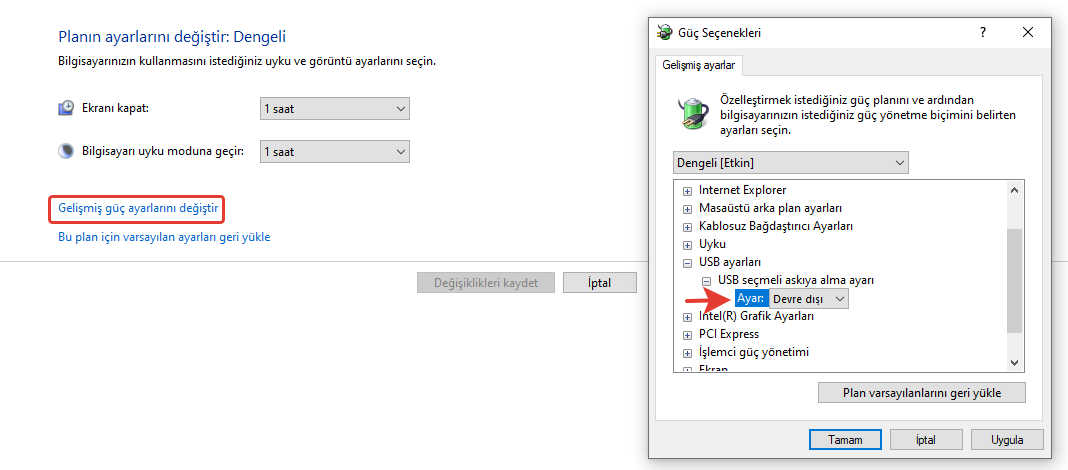The image size is (1068, 470).
Task: Expand the Uyku tree node
Action: point(687,245)
